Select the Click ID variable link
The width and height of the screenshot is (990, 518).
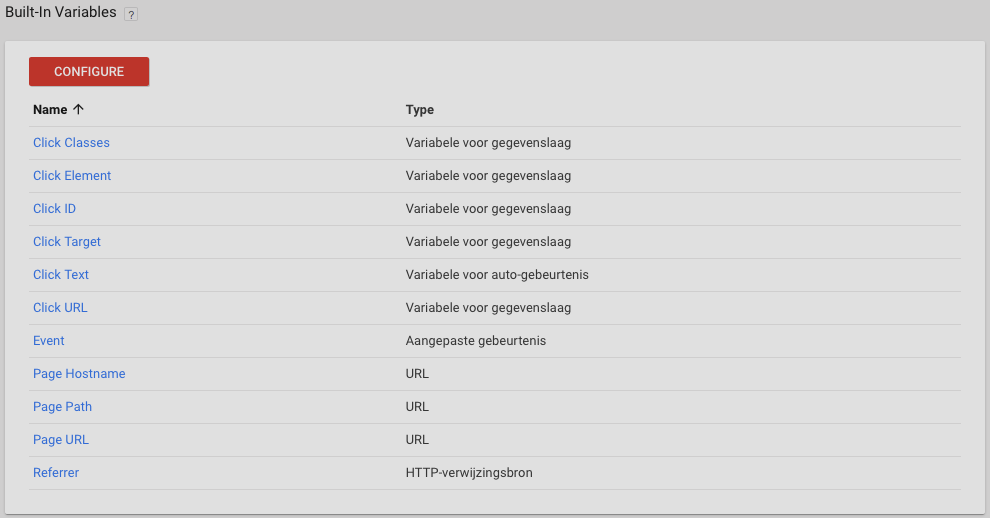(x=54, y=209)
